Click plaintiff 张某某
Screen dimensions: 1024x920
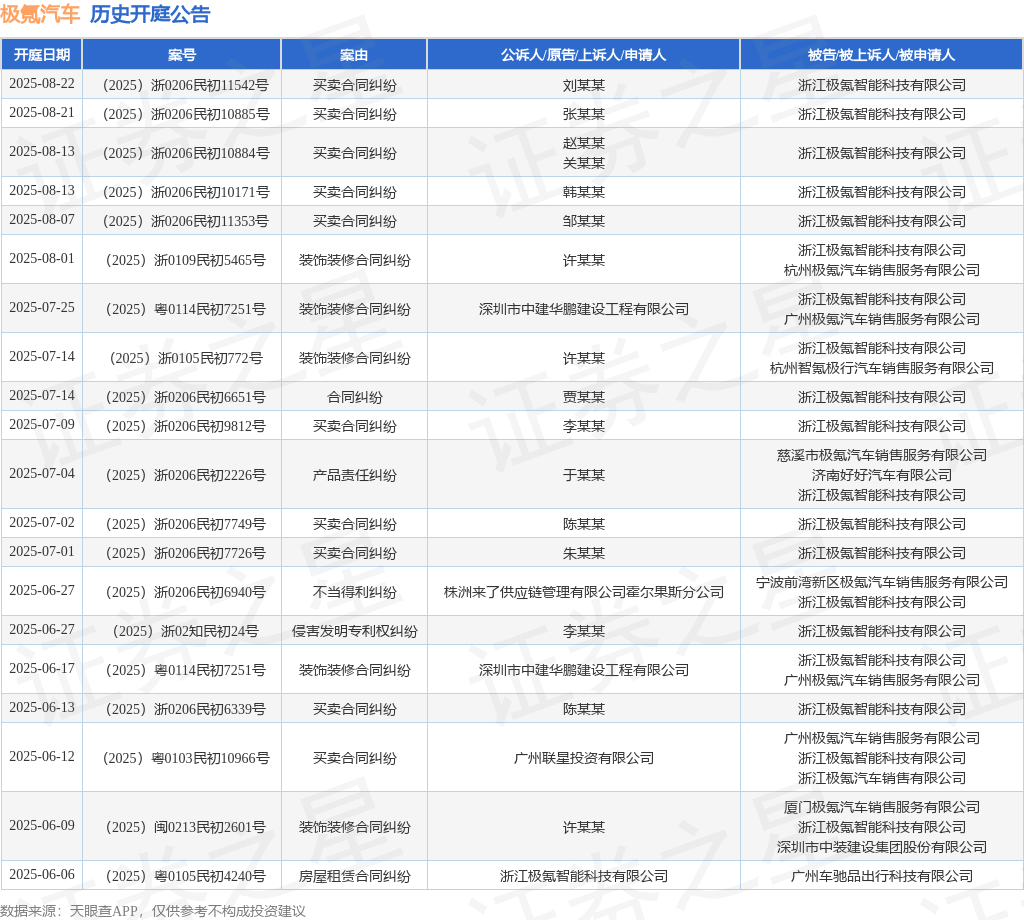tap(584, 114)
